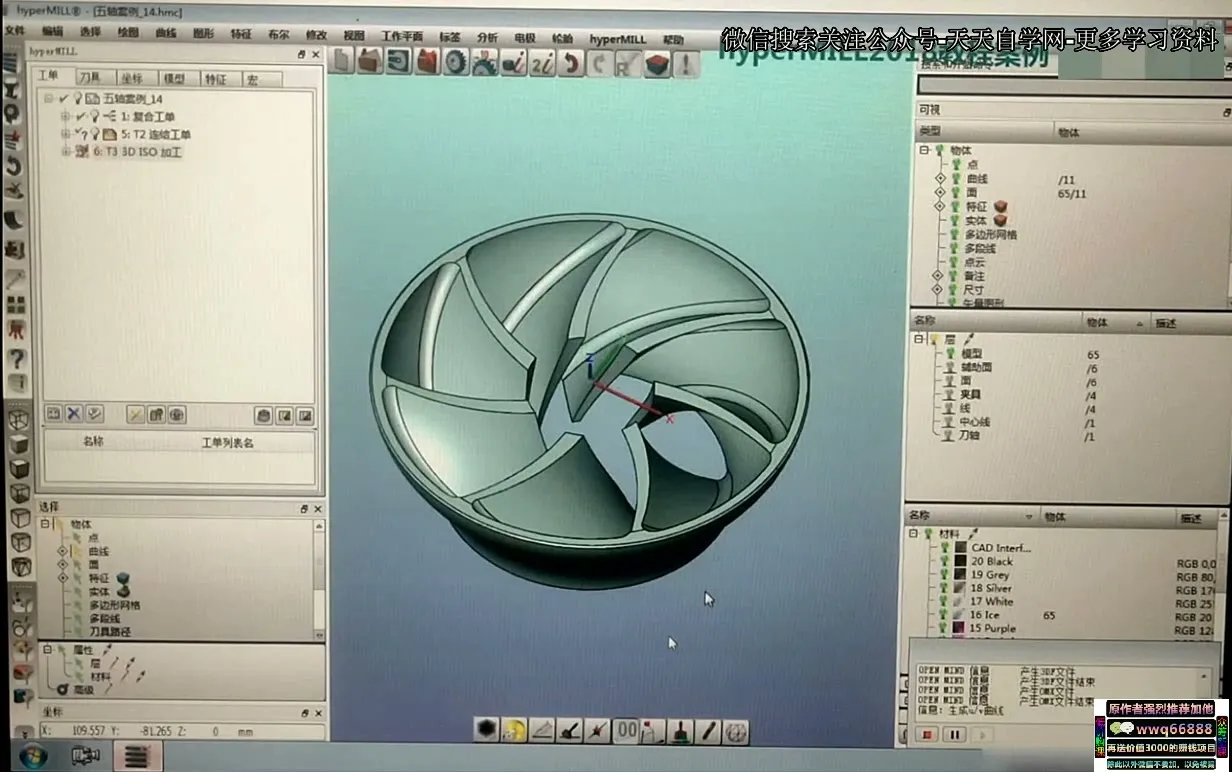Click the 物体 column header in 可视 panel
This screenshot has width=1232, height=772.
coord(1068,131)
